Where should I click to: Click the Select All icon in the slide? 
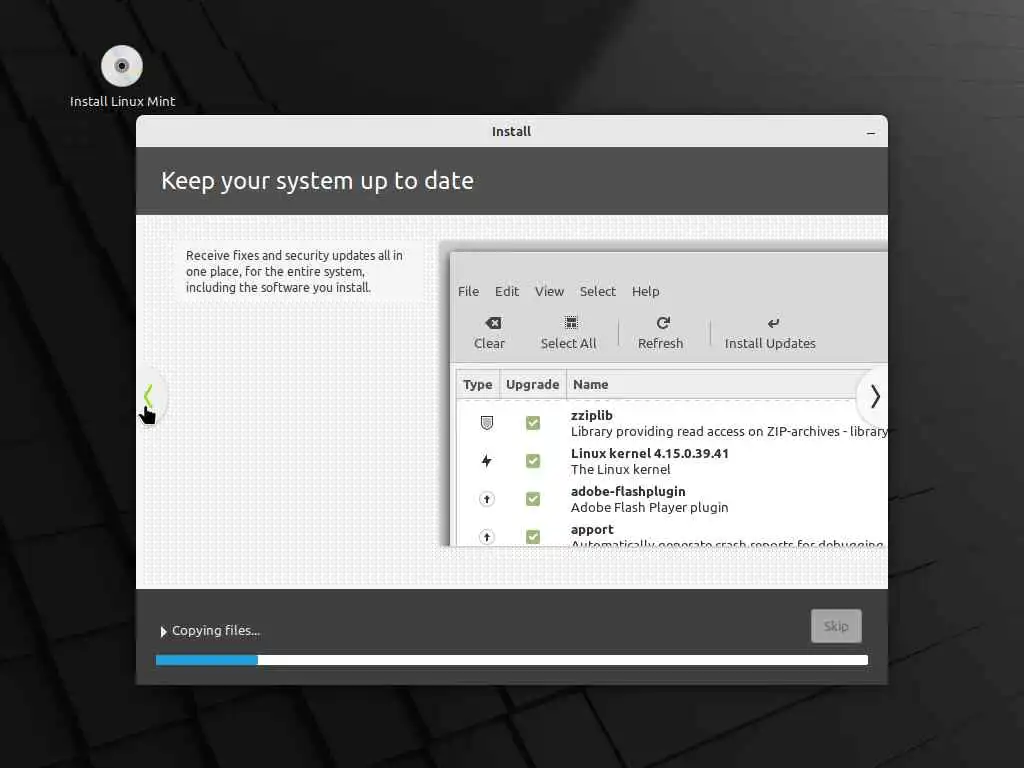click(x=571, y=323)
